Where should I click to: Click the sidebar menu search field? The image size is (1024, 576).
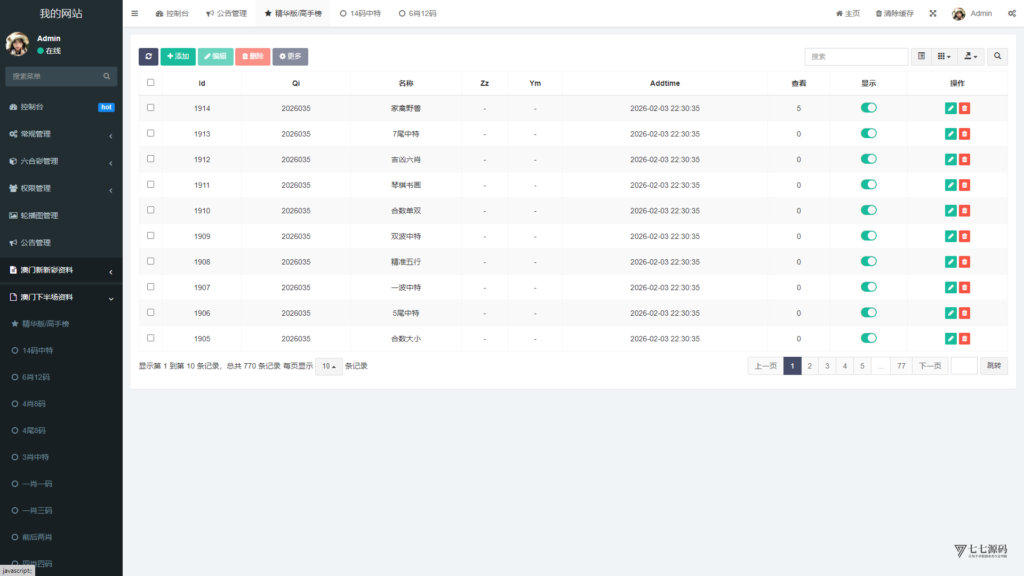click(x=61, y=76)
